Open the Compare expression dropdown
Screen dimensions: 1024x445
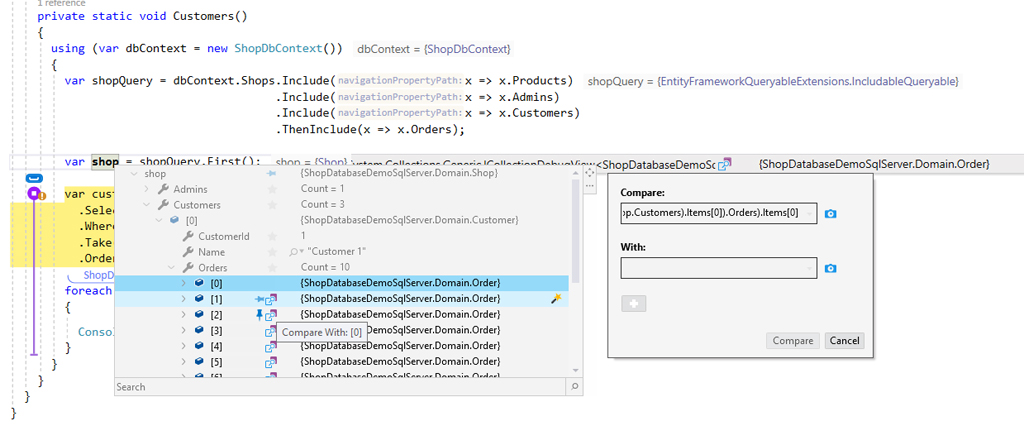(810, 214)
